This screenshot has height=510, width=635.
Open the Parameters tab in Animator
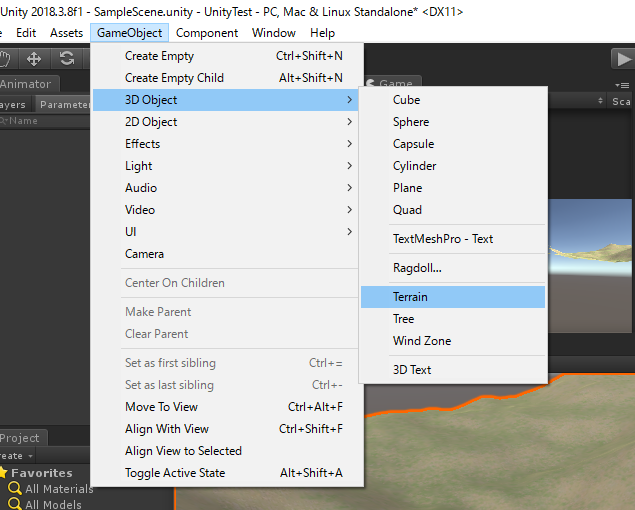click(63, 105)
